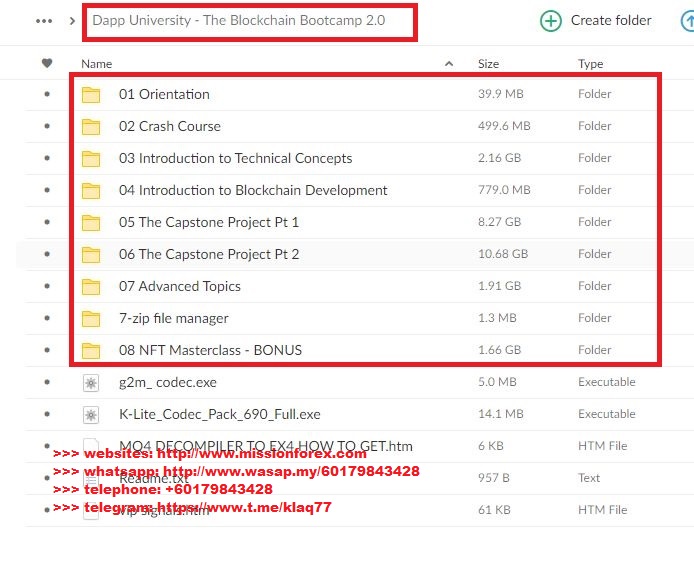Open the three-dots breadcrumb menu

(x=44, y=21)
